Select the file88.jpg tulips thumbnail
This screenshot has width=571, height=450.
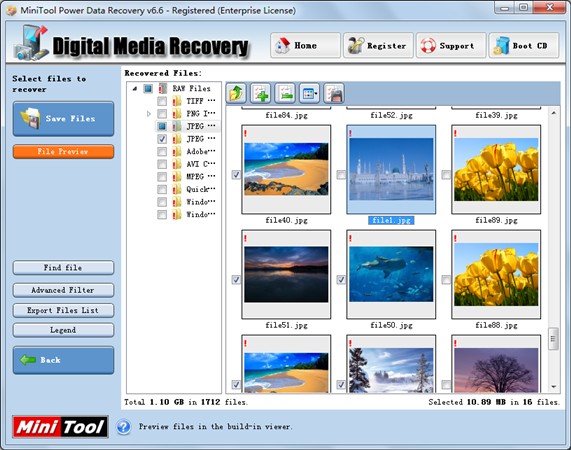tap(496, 274)
